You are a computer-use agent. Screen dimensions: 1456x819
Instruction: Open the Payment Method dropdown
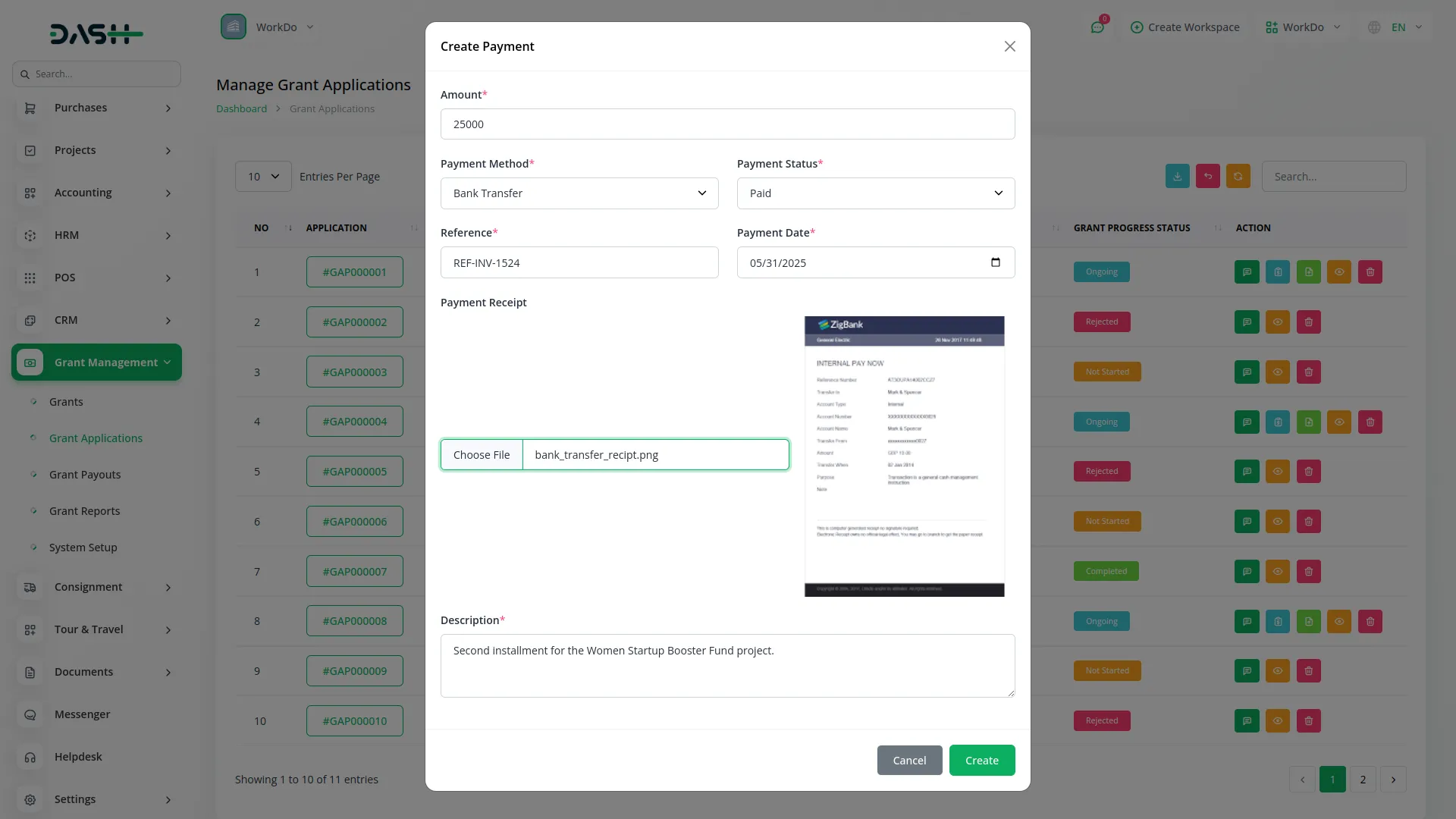click(579, 193)
